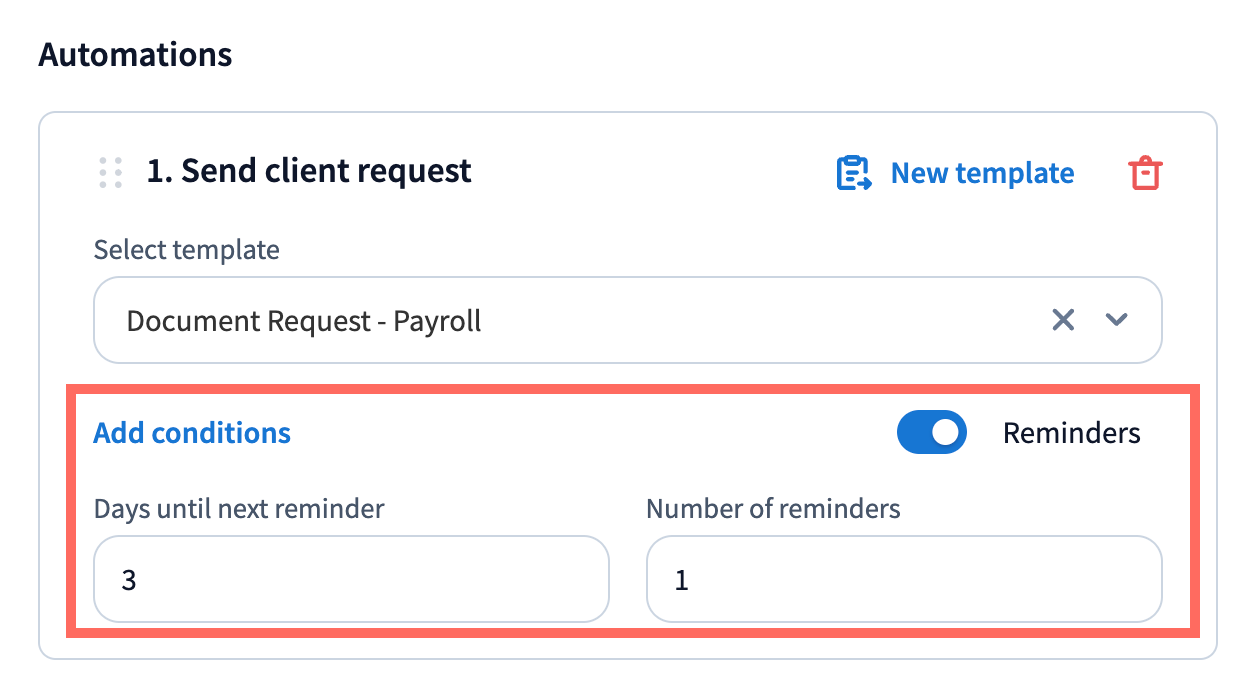Click the Days until next reminder label
1260x694 pixels.
pos(239,508)
